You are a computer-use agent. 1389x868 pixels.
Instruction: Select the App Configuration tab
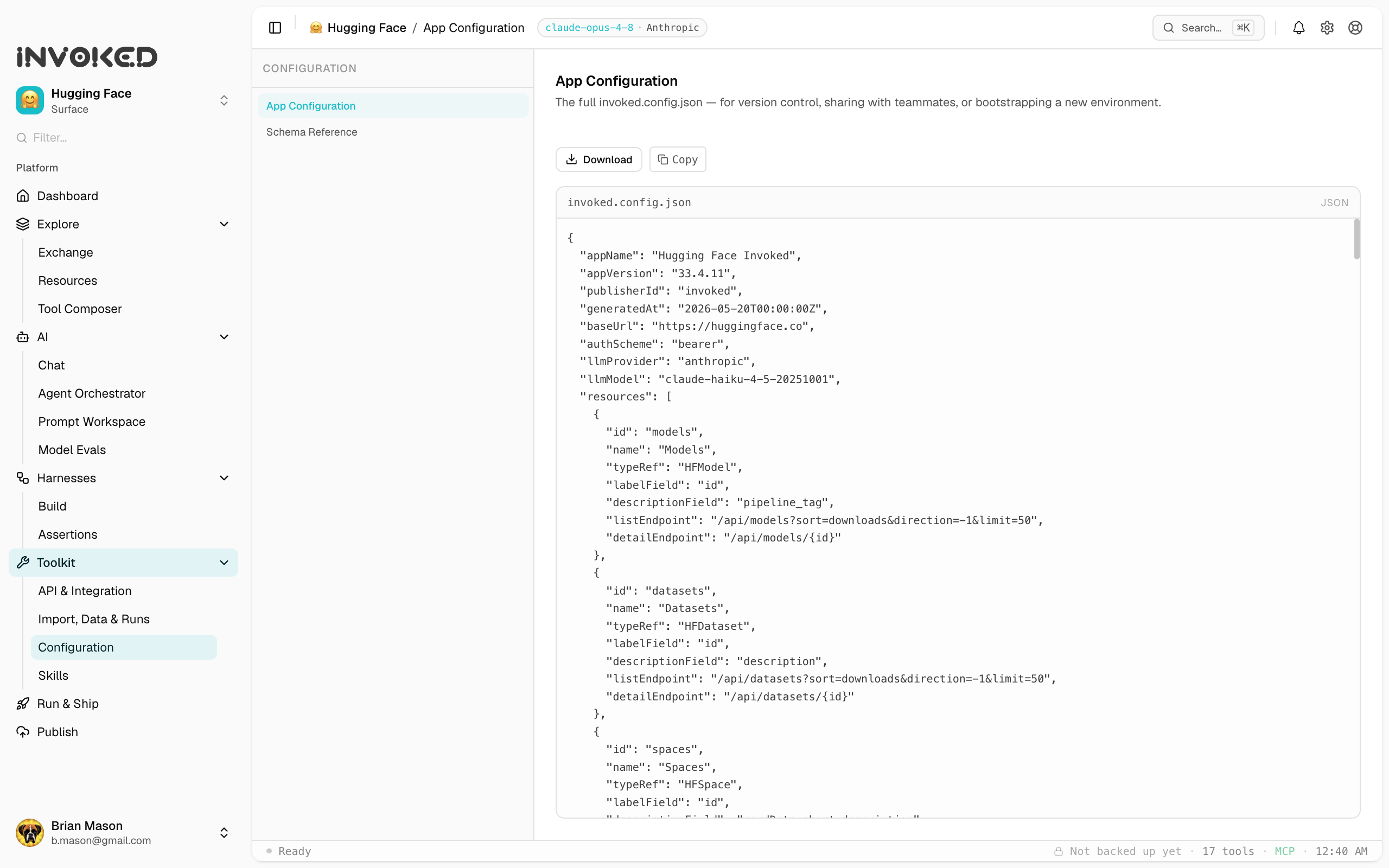pos(393,106)
